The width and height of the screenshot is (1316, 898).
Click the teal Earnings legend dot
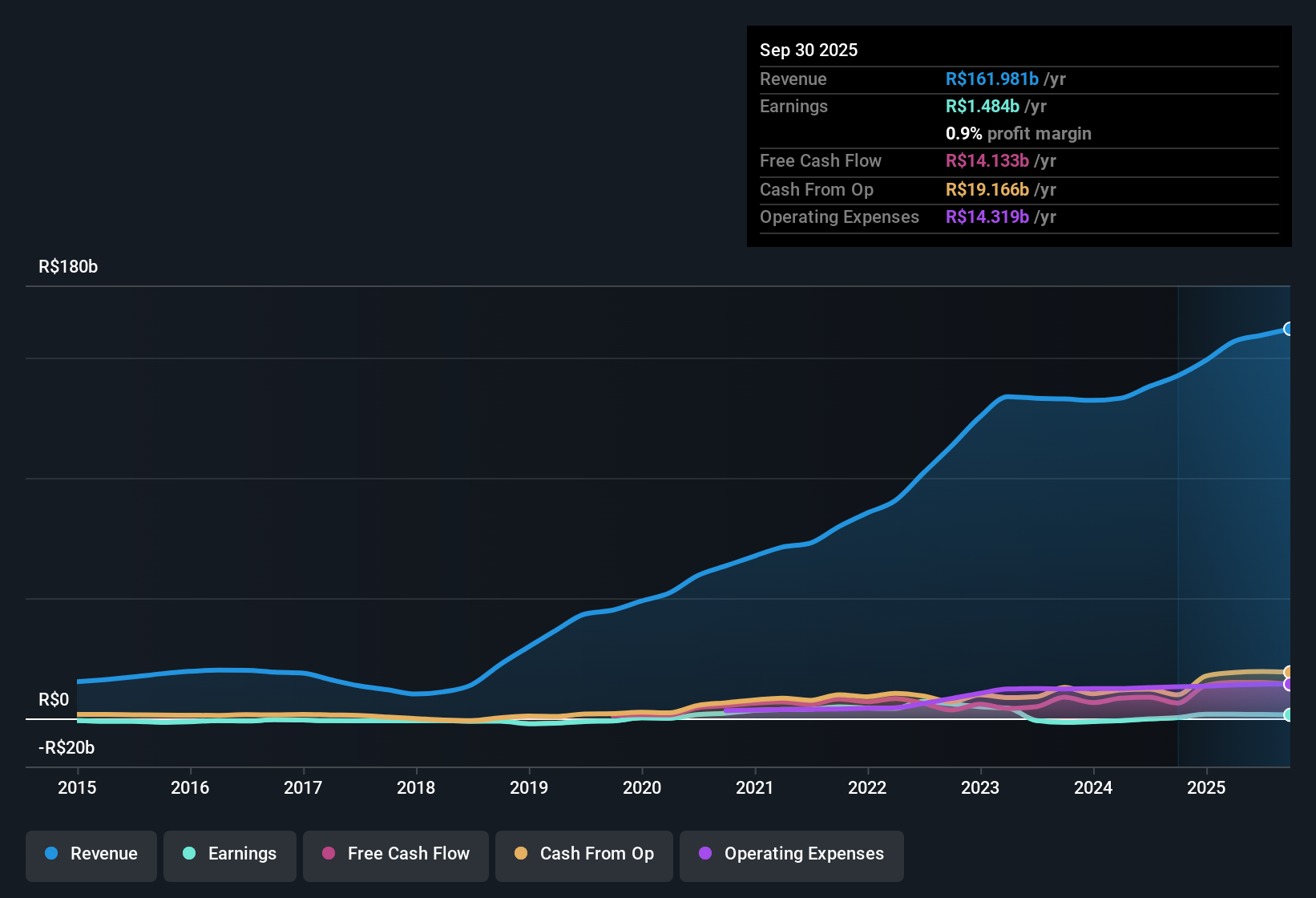(x=189, y=854)
